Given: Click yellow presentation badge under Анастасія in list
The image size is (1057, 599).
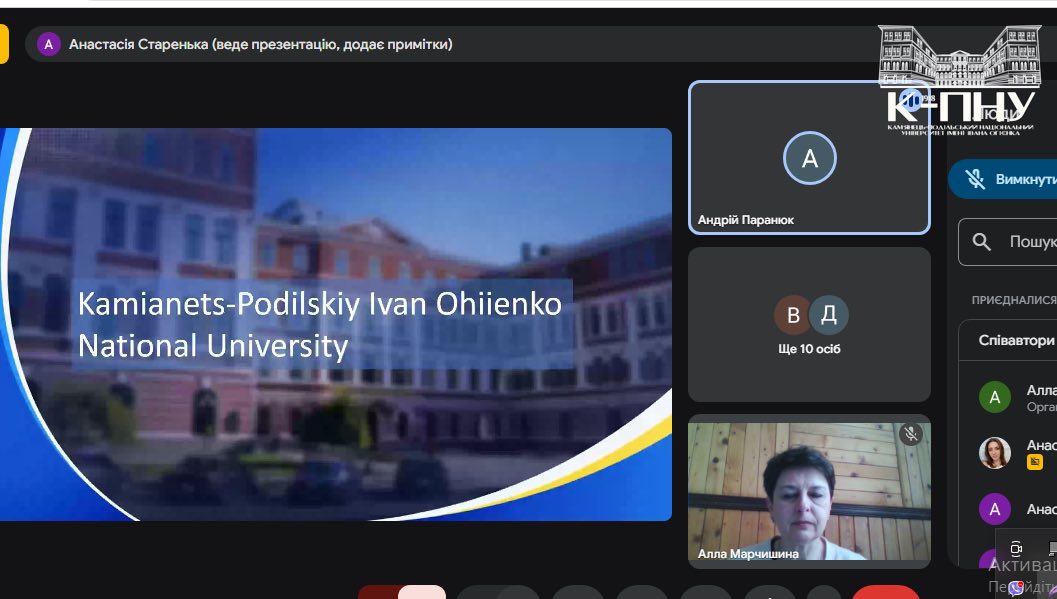Looking at the screenshot, I should point(1034,462).
